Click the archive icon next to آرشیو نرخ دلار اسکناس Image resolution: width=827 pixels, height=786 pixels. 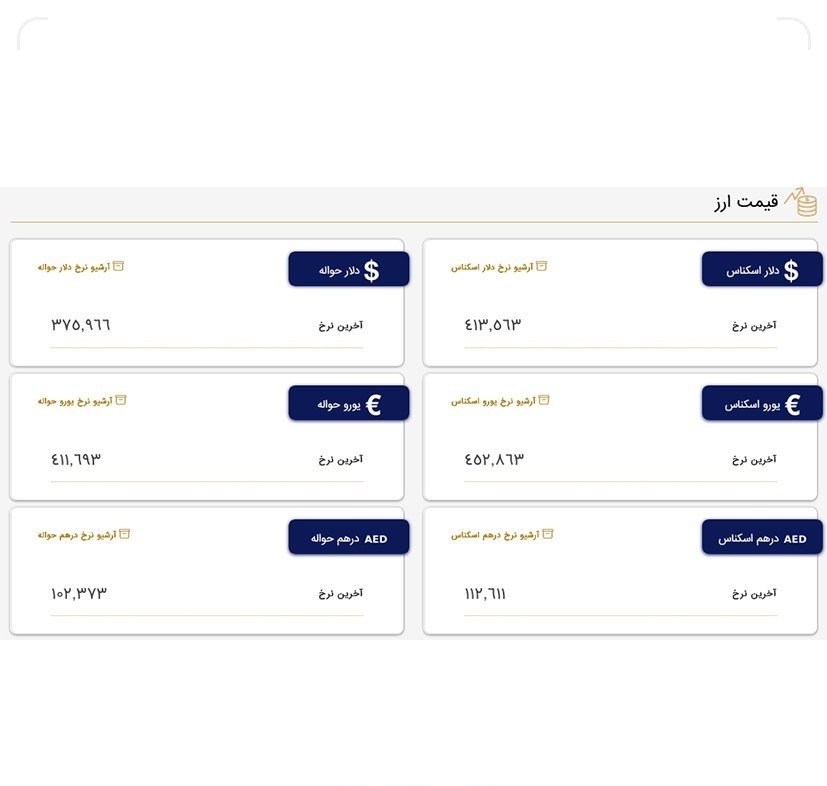tap(543, 266)
